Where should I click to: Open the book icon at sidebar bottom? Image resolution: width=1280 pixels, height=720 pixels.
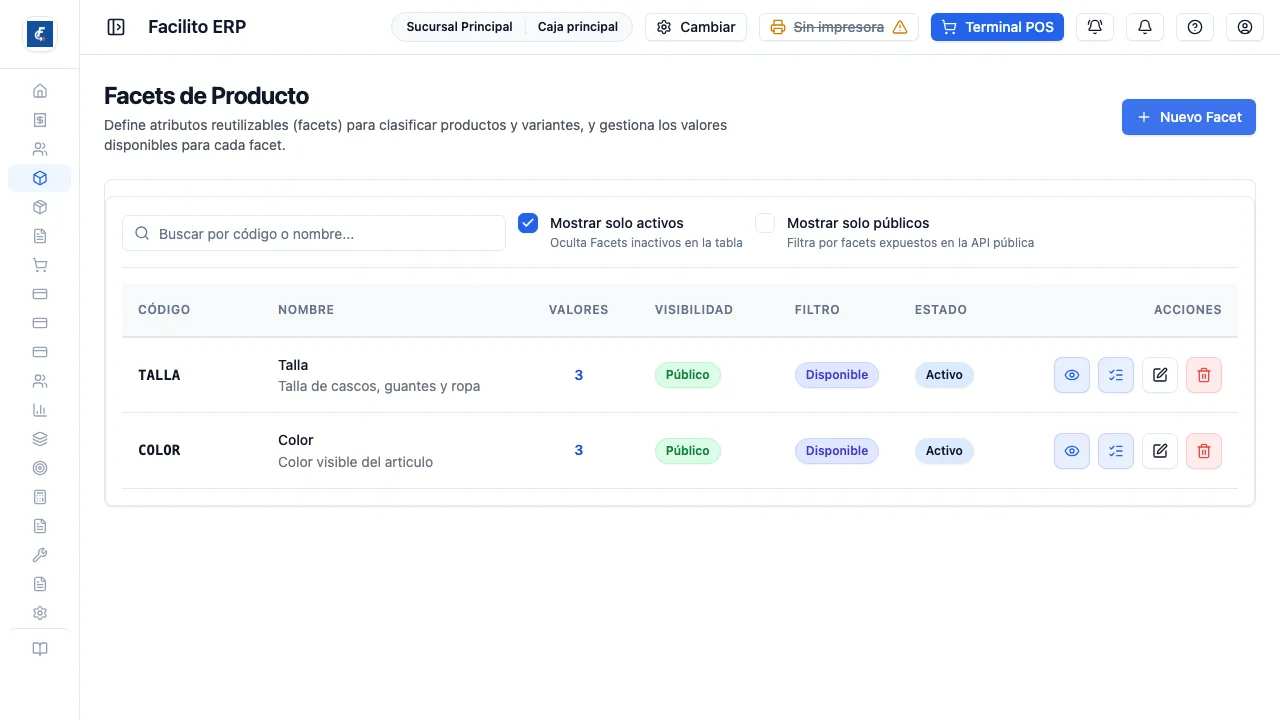point(40,649)
